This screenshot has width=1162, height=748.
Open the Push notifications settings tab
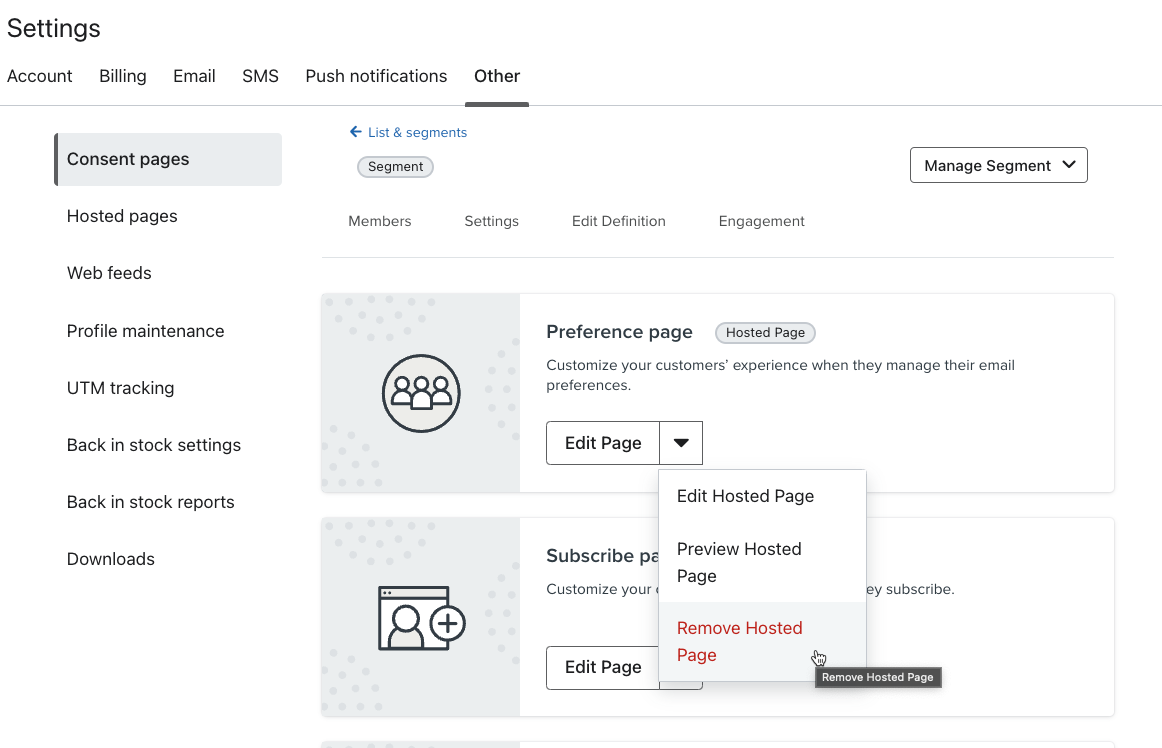tap(376, 76)
